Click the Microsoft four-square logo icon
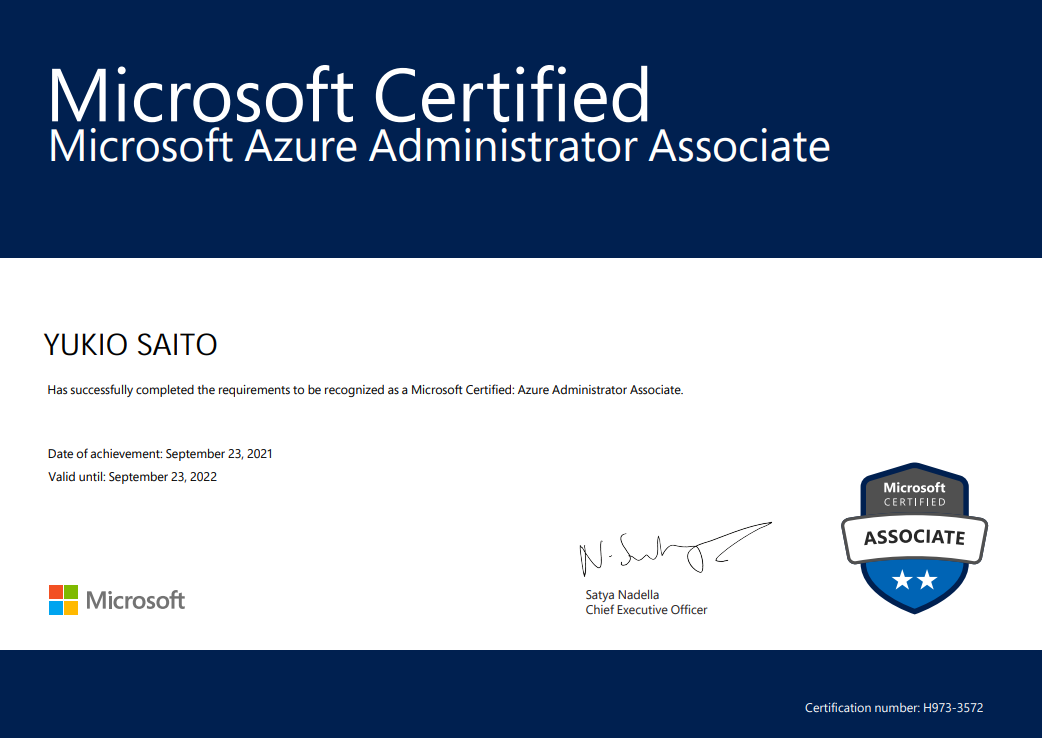1042x738 pixels. point(63,600)
